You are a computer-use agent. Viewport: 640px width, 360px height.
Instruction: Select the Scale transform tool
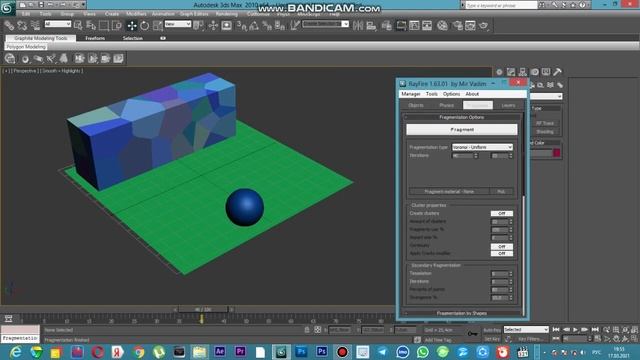pyautogui.click(x=158, y=26)
